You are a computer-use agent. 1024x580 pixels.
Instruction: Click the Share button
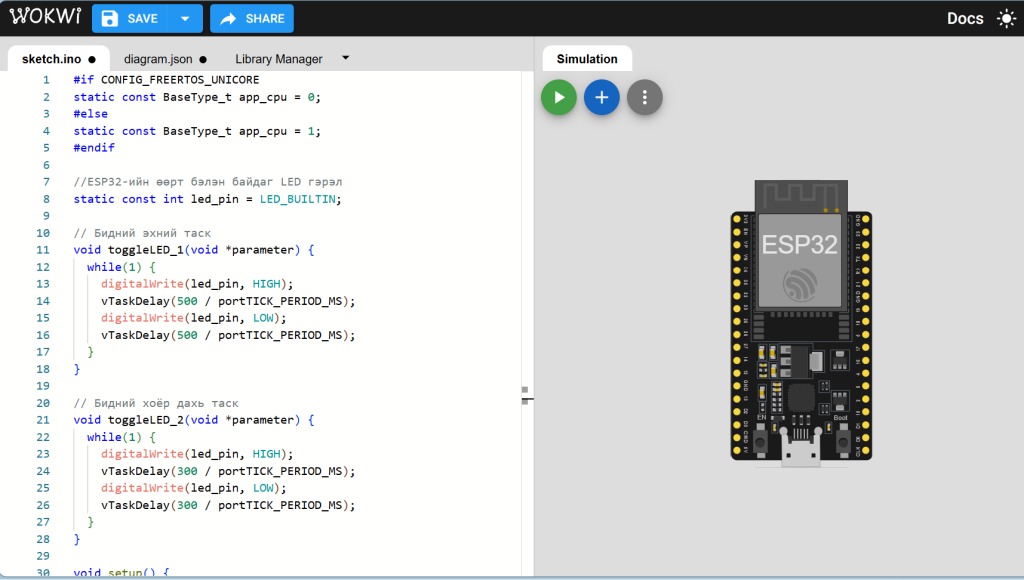pyautogui.click(x=252, y=18)
